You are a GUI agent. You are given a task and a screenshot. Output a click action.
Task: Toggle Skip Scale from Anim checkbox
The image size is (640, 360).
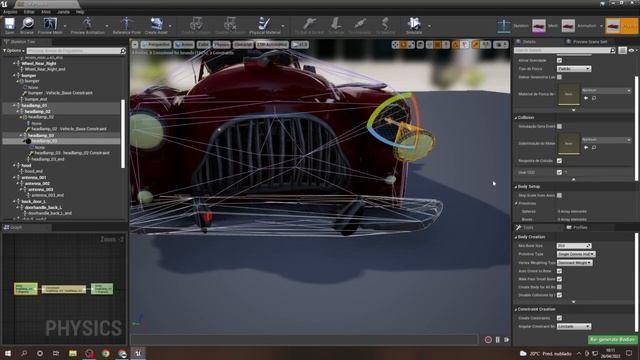tap(559, 196)
